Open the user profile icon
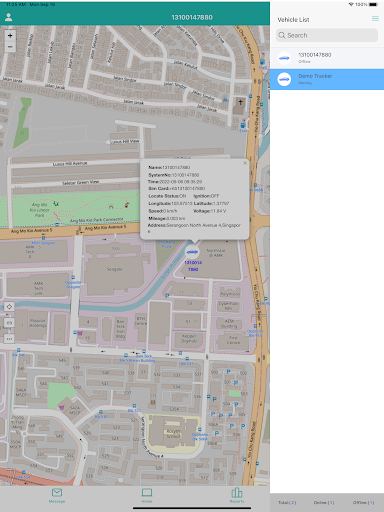 9,17
